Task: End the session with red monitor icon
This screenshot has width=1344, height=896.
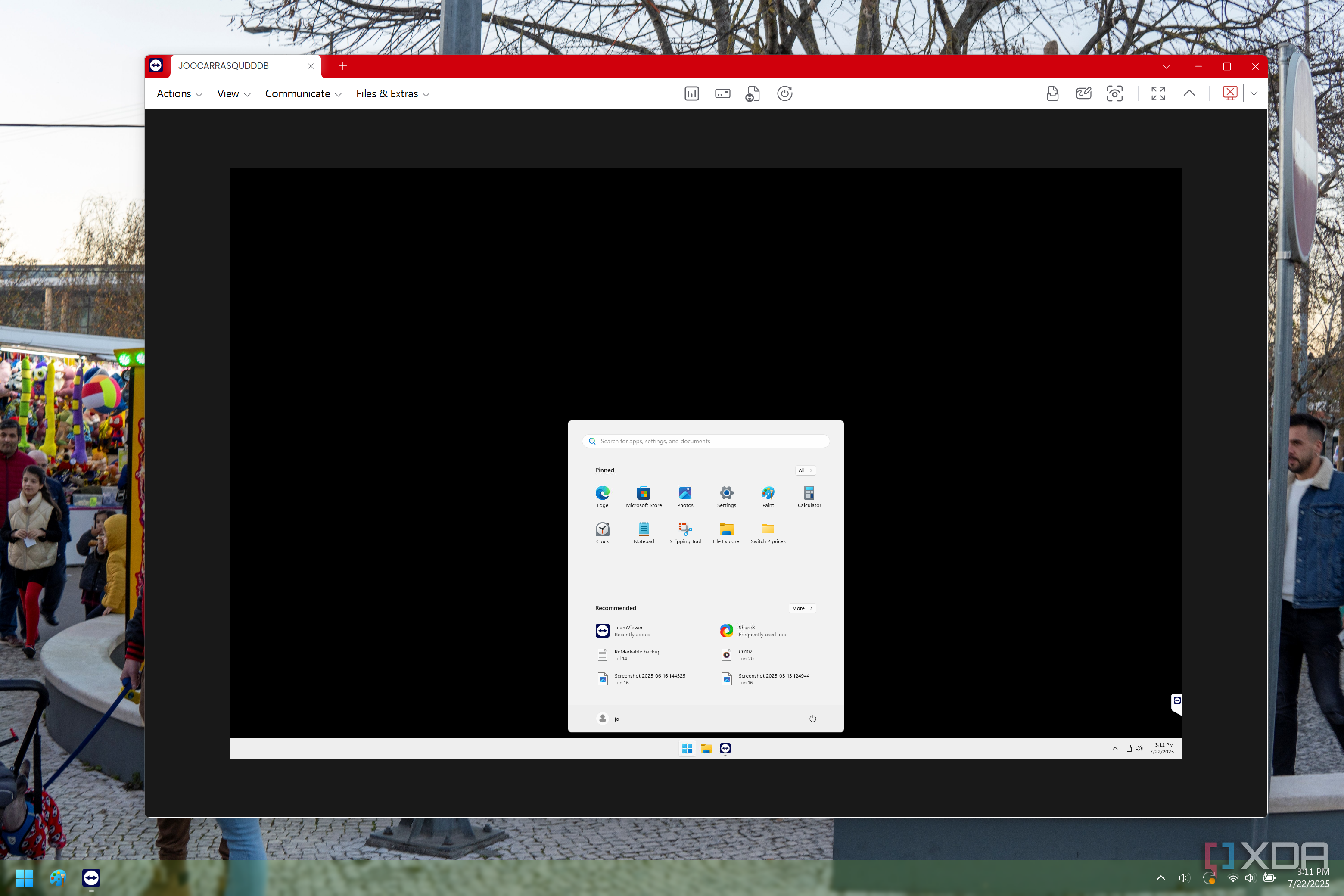Action: (1230, 93)
